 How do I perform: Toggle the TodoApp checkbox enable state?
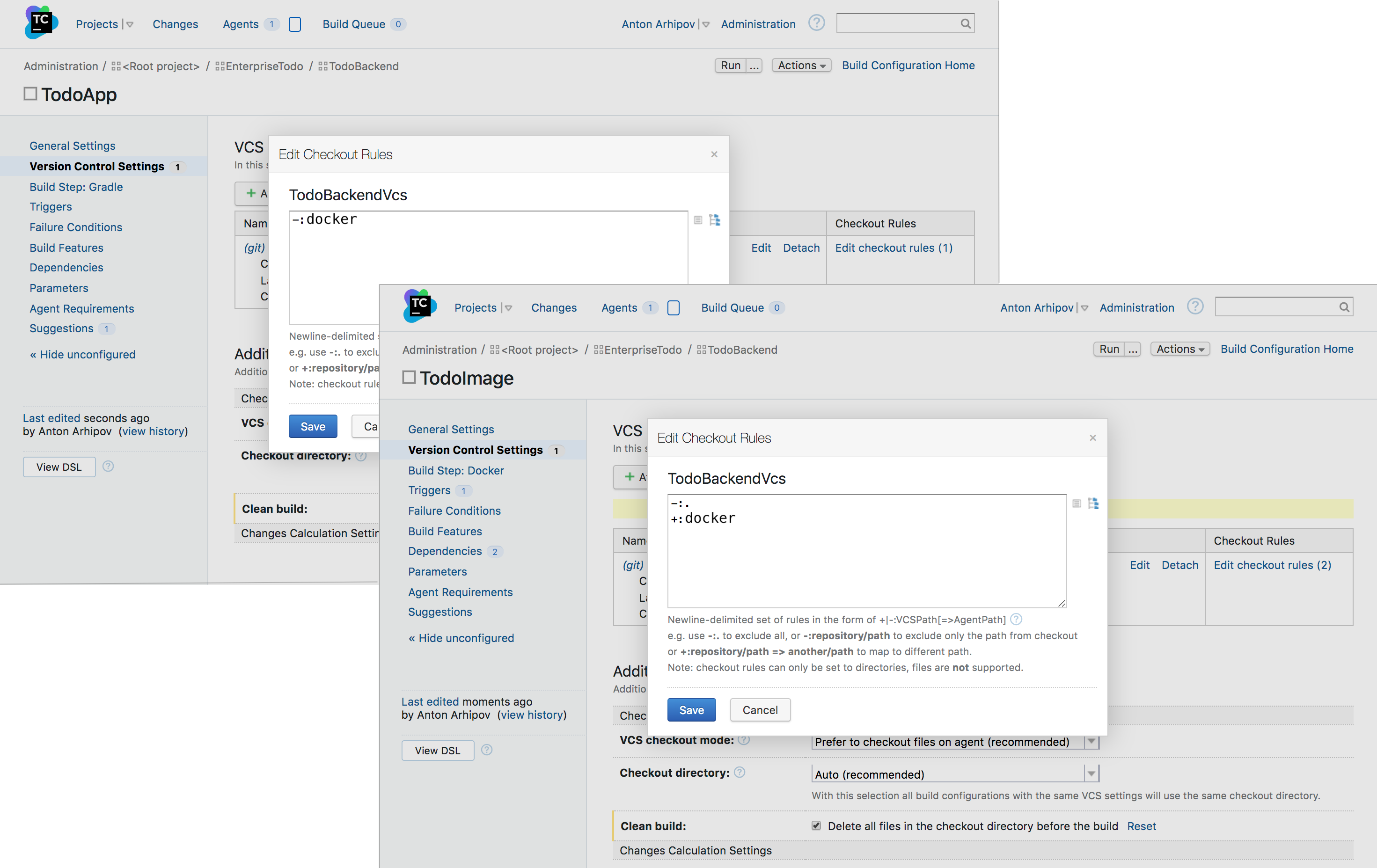point(29,93)
